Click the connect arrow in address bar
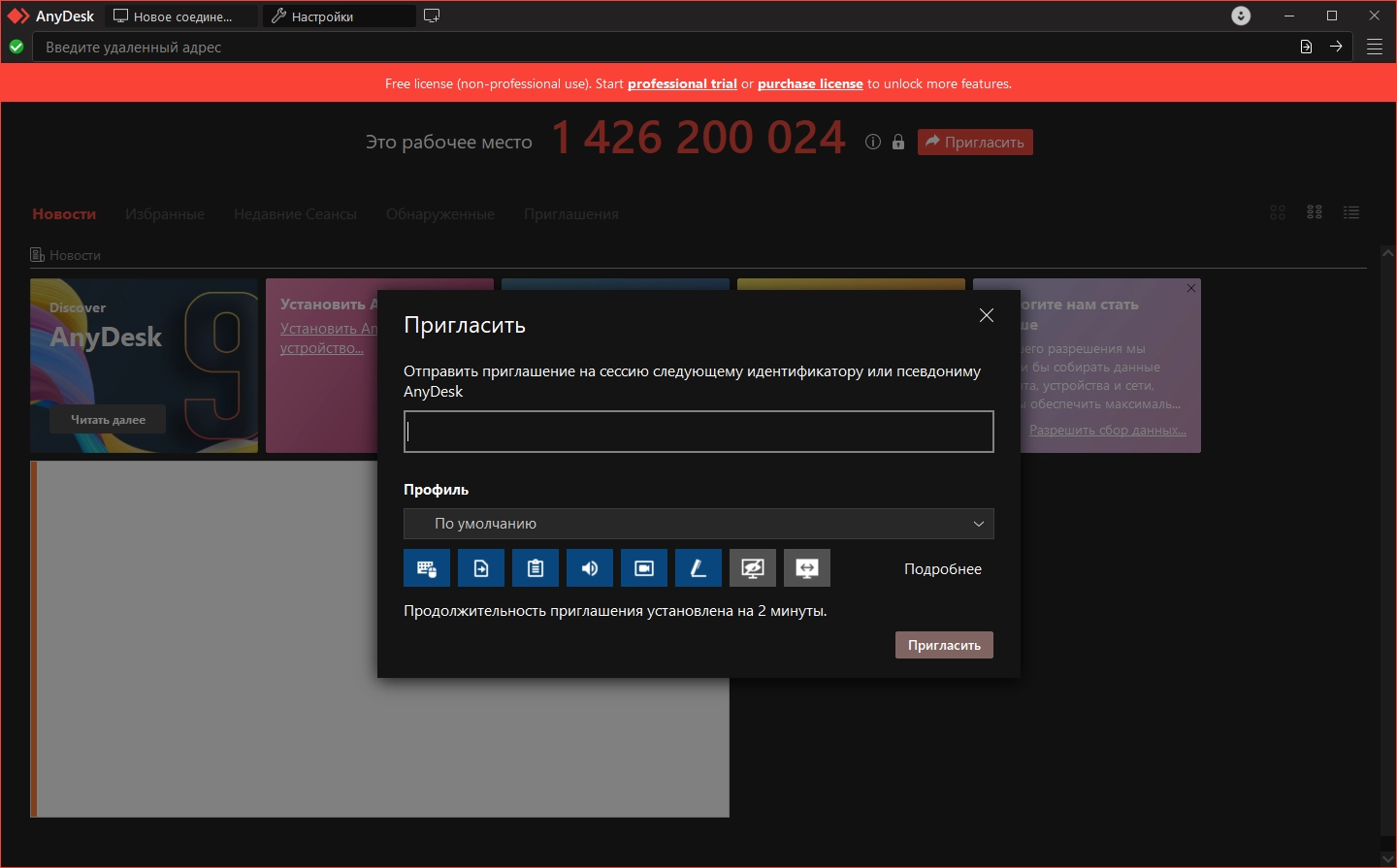 (1336, 47)
